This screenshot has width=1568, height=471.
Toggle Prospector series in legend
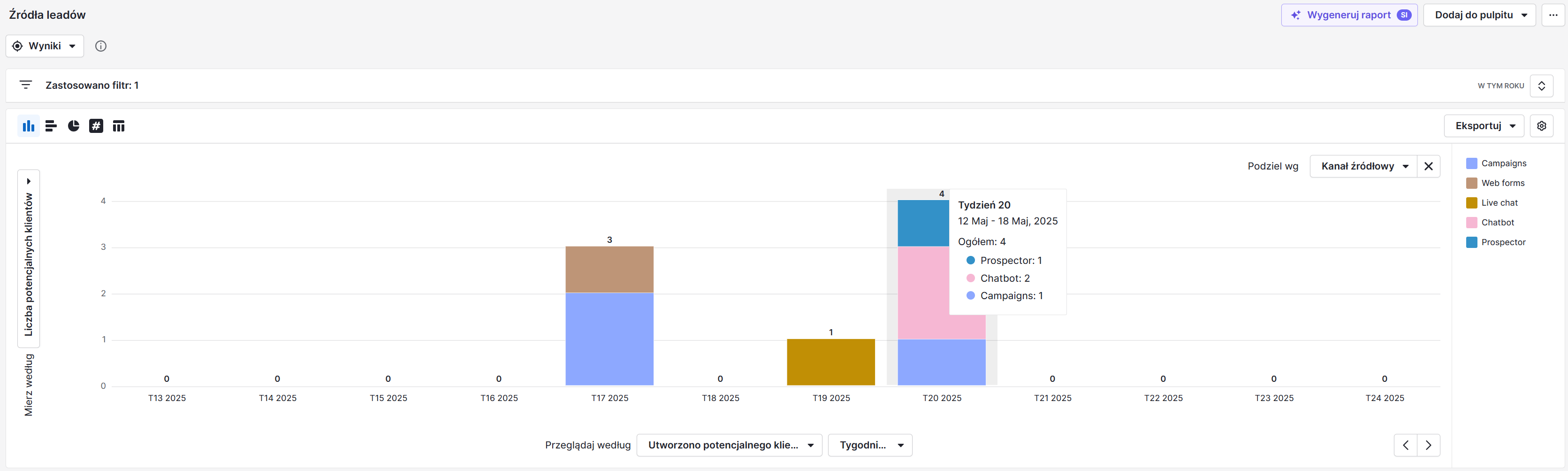pos(1496,242)
